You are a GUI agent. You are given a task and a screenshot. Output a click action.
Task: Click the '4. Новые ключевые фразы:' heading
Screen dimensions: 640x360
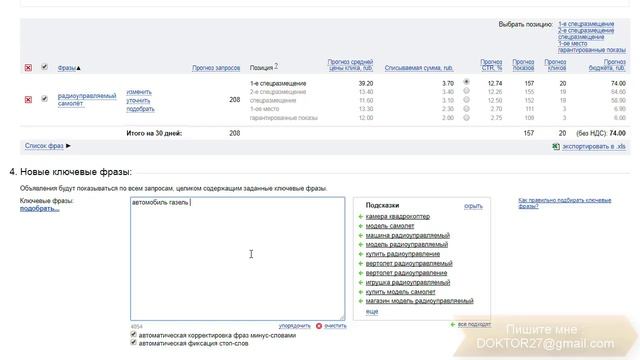(71, 172)
